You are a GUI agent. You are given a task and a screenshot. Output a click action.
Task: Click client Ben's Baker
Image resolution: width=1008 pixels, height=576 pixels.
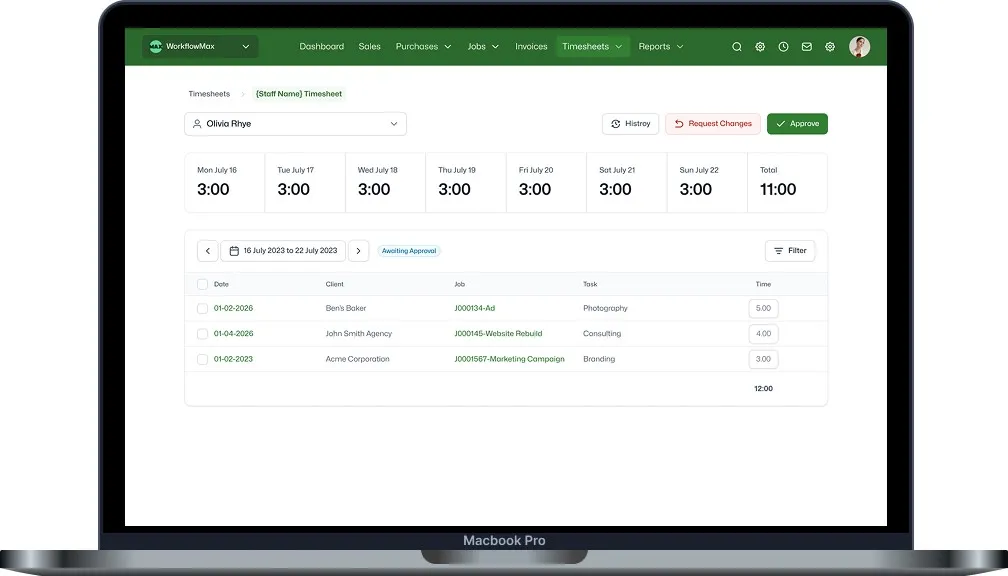click(346, 309)
